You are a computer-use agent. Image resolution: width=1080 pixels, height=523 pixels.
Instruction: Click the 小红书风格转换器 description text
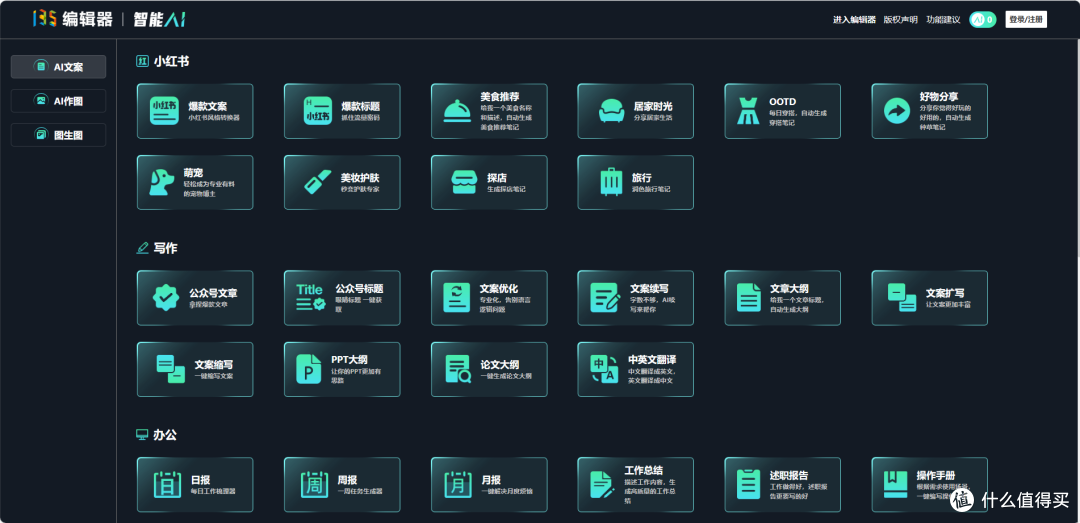[214, 118]
